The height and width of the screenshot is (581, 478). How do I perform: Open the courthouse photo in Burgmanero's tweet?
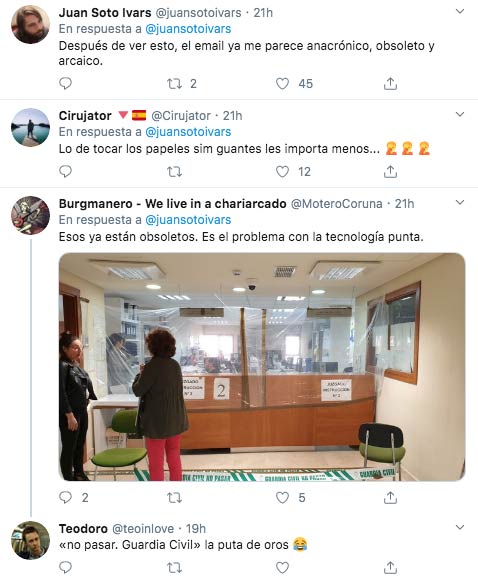click(262, 367)
